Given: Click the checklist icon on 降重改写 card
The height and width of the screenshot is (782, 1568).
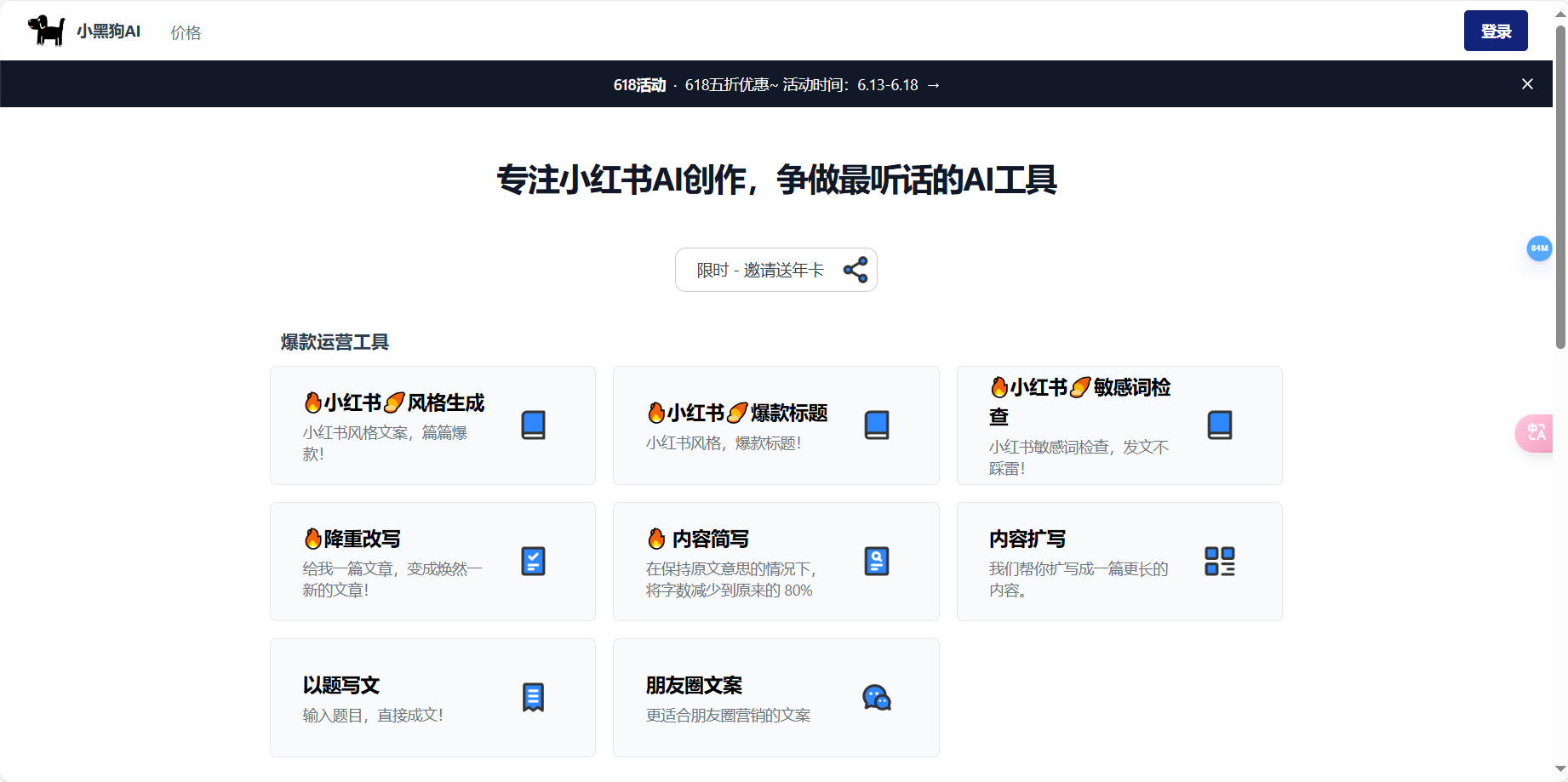Looking at the screenshot, I should 534,561.
